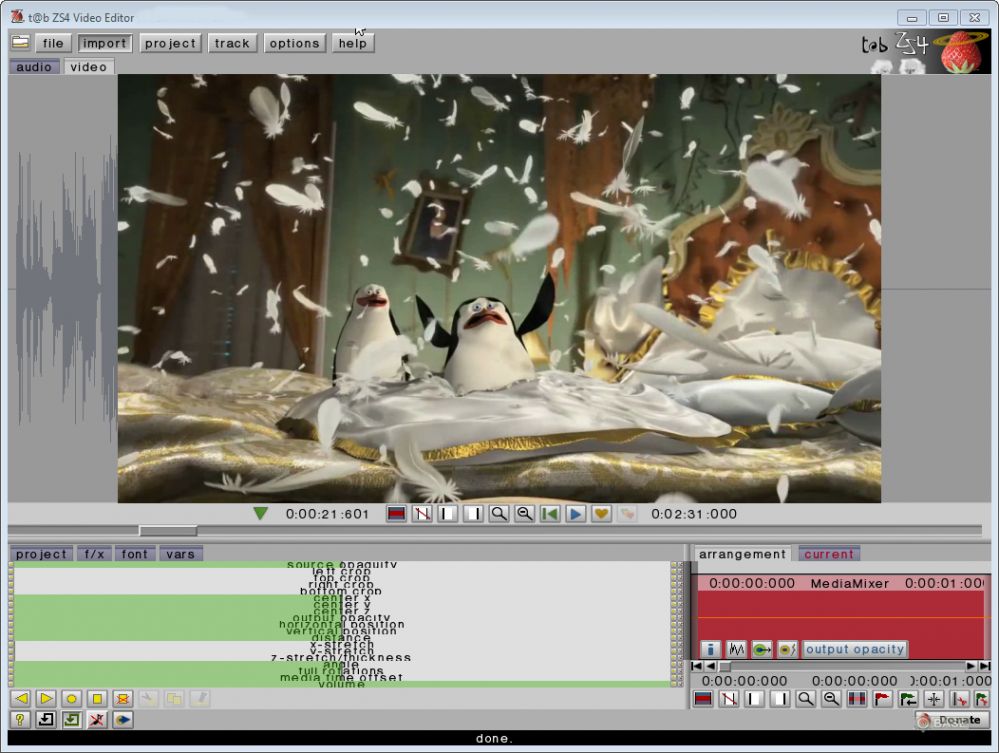Click the green flag with arrow icon
The width and height of the screenshot is (999, 753).
coord(908,699)
